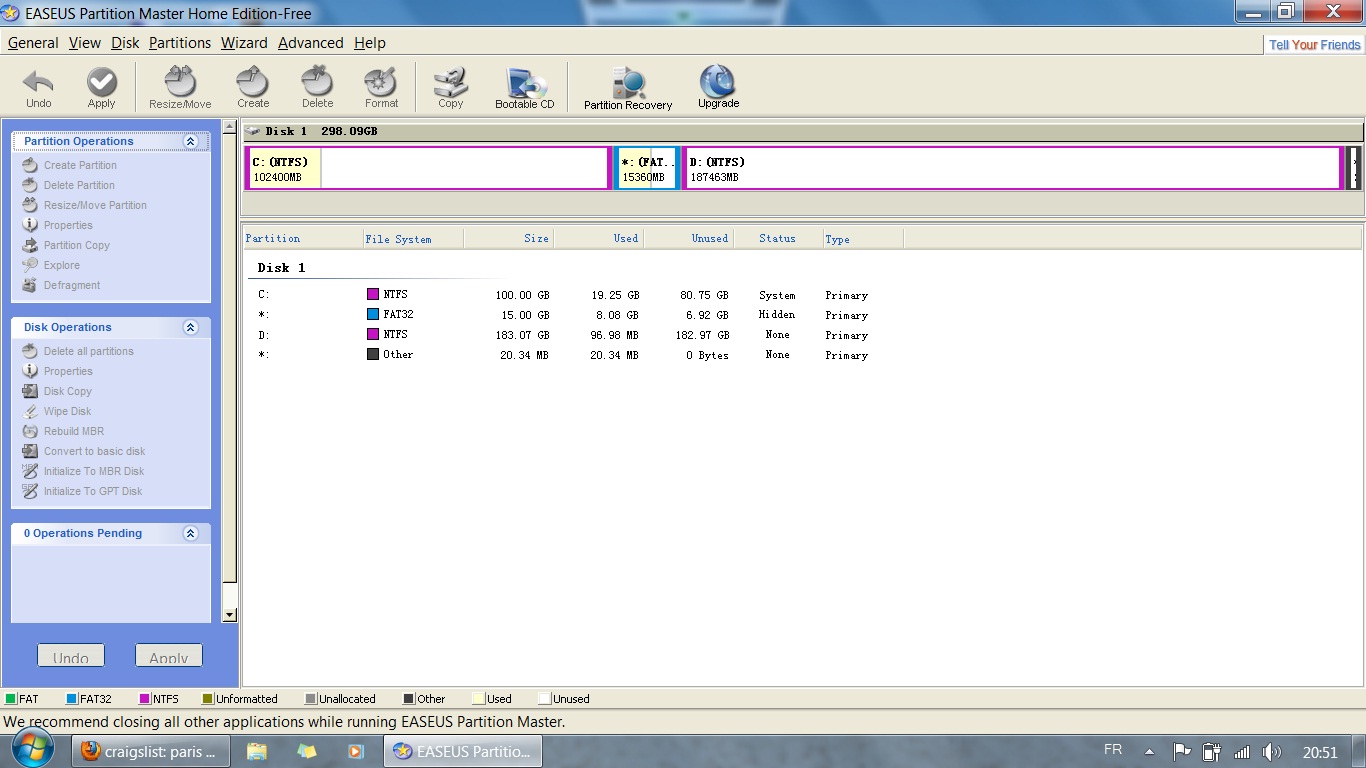Open the View menu
The width and height of the screenshot is (1366, 768).
point(85,43)
